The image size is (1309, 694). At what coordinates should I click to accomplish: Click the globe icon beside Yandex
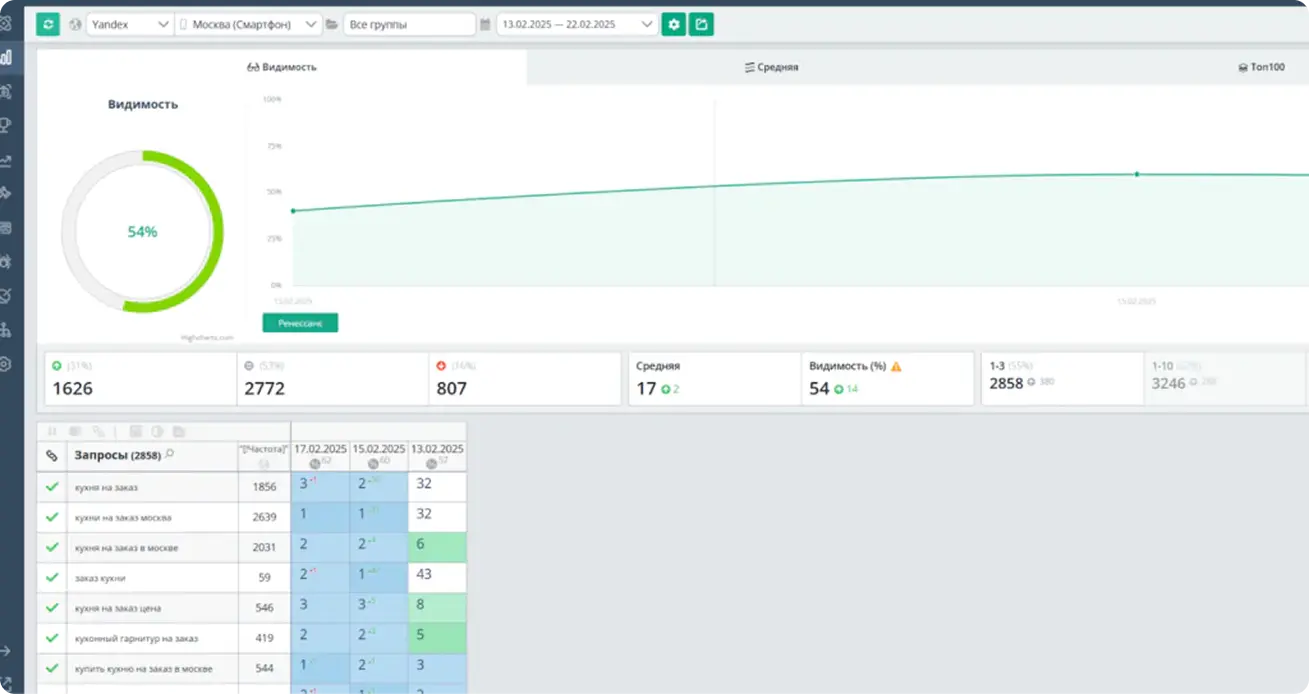point(75,24)
